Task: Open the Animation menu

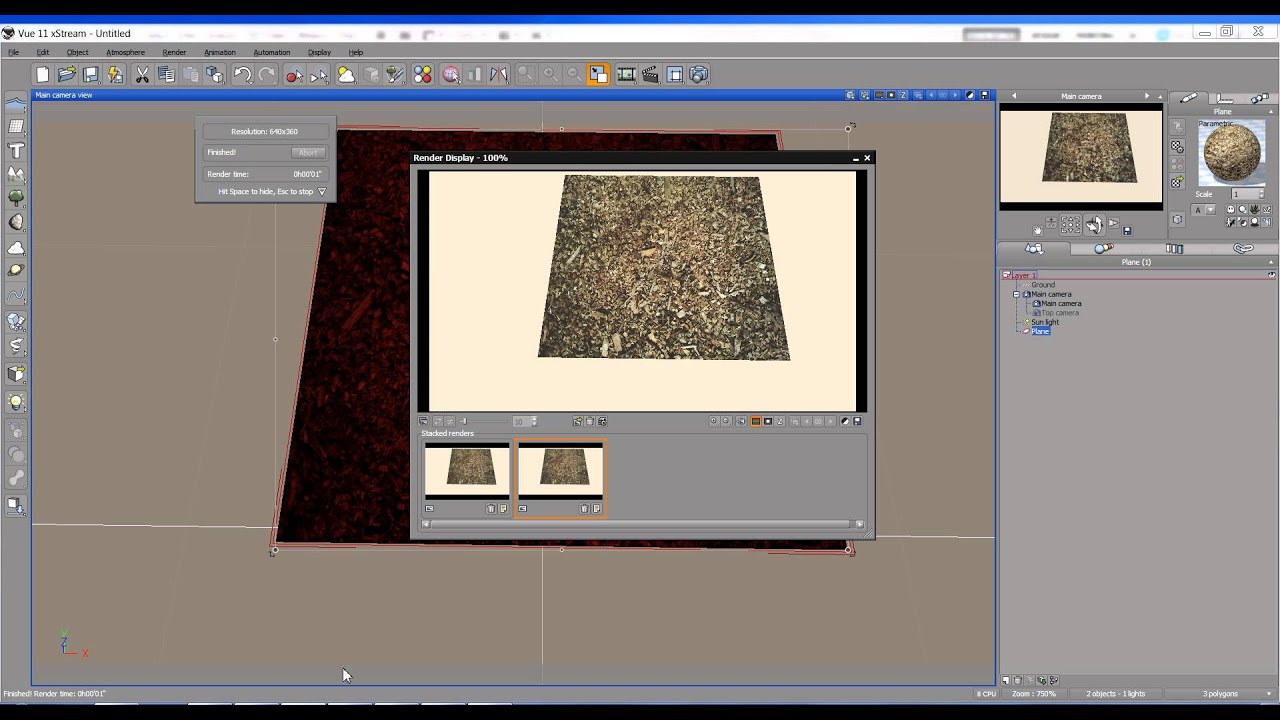Action: [220, 52]
